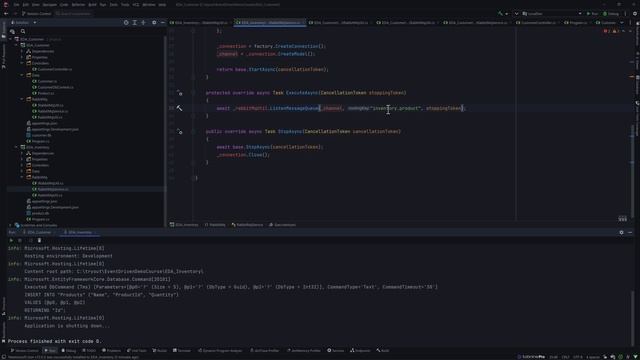This screenshot has height=360, width=640.
Task: Click the build hammer icon in top toolbar
Action: click(x=500, y=13)
